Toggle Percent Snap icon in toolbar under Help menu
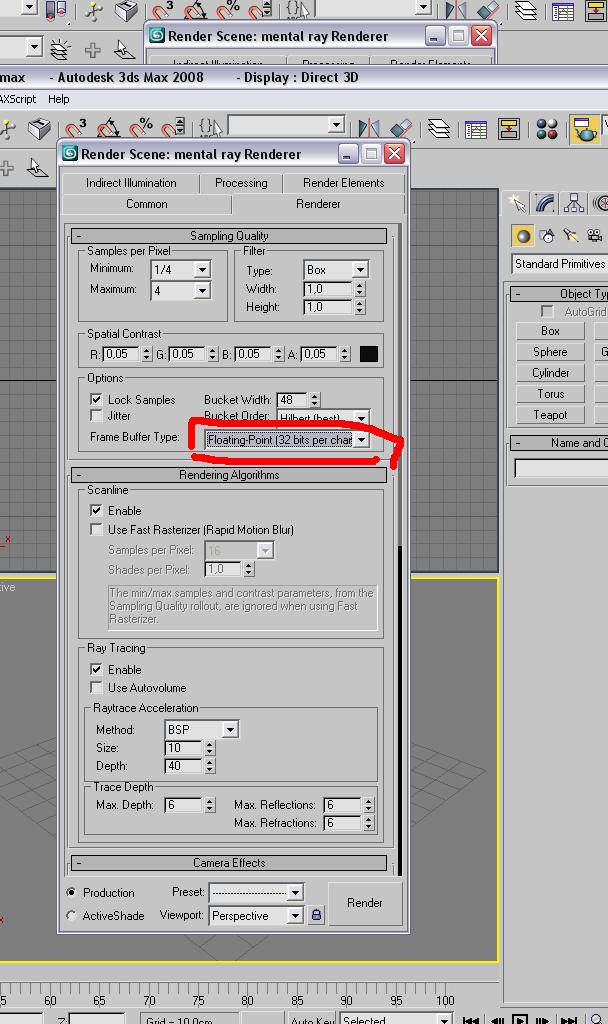This screenshot has height=1024, width=608. (141, 128)
